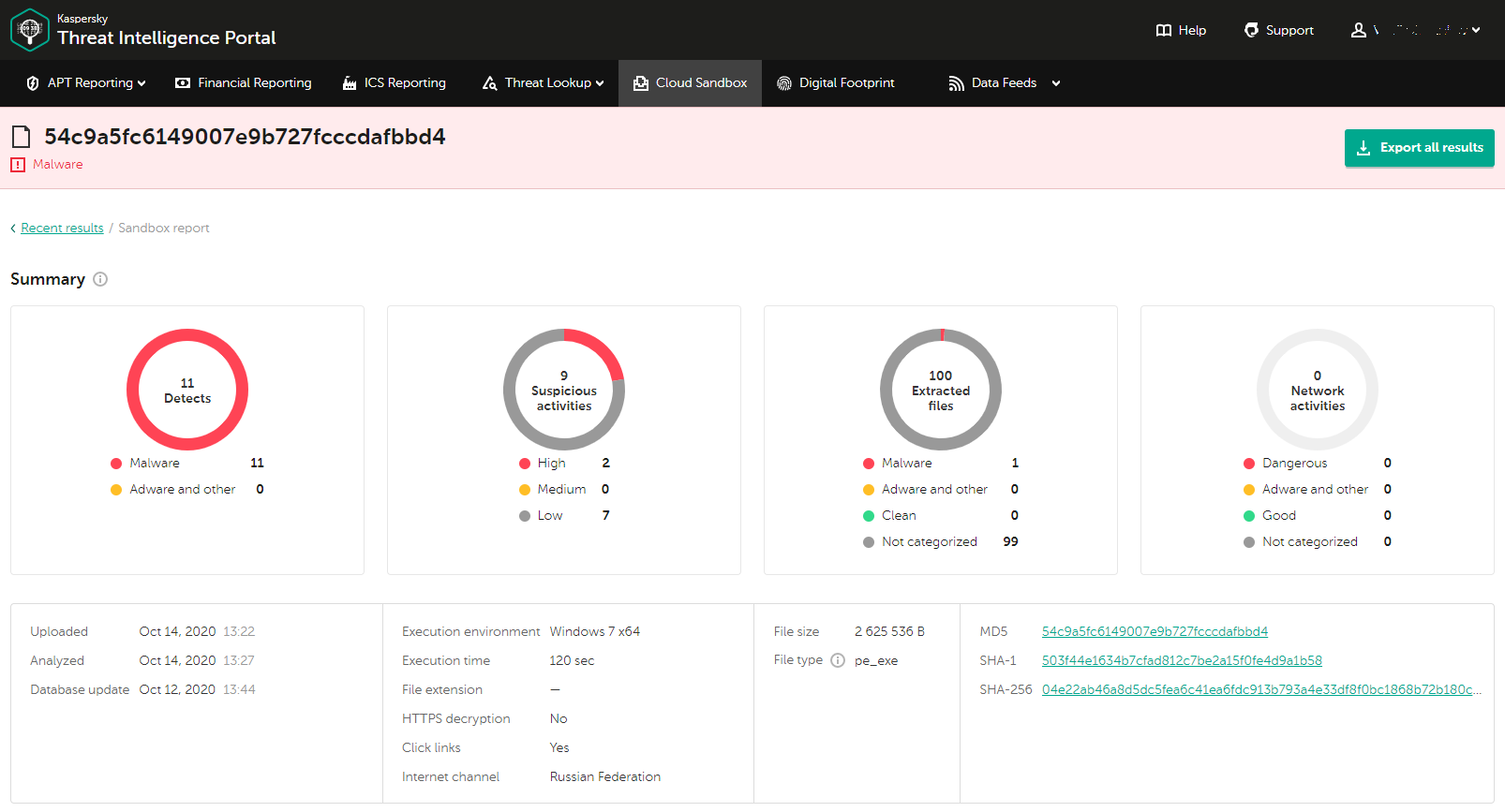This screenshot has width=1505, height=812.
Task: Click the 'Summary' section heading
Action: click(x=48, y=279)
